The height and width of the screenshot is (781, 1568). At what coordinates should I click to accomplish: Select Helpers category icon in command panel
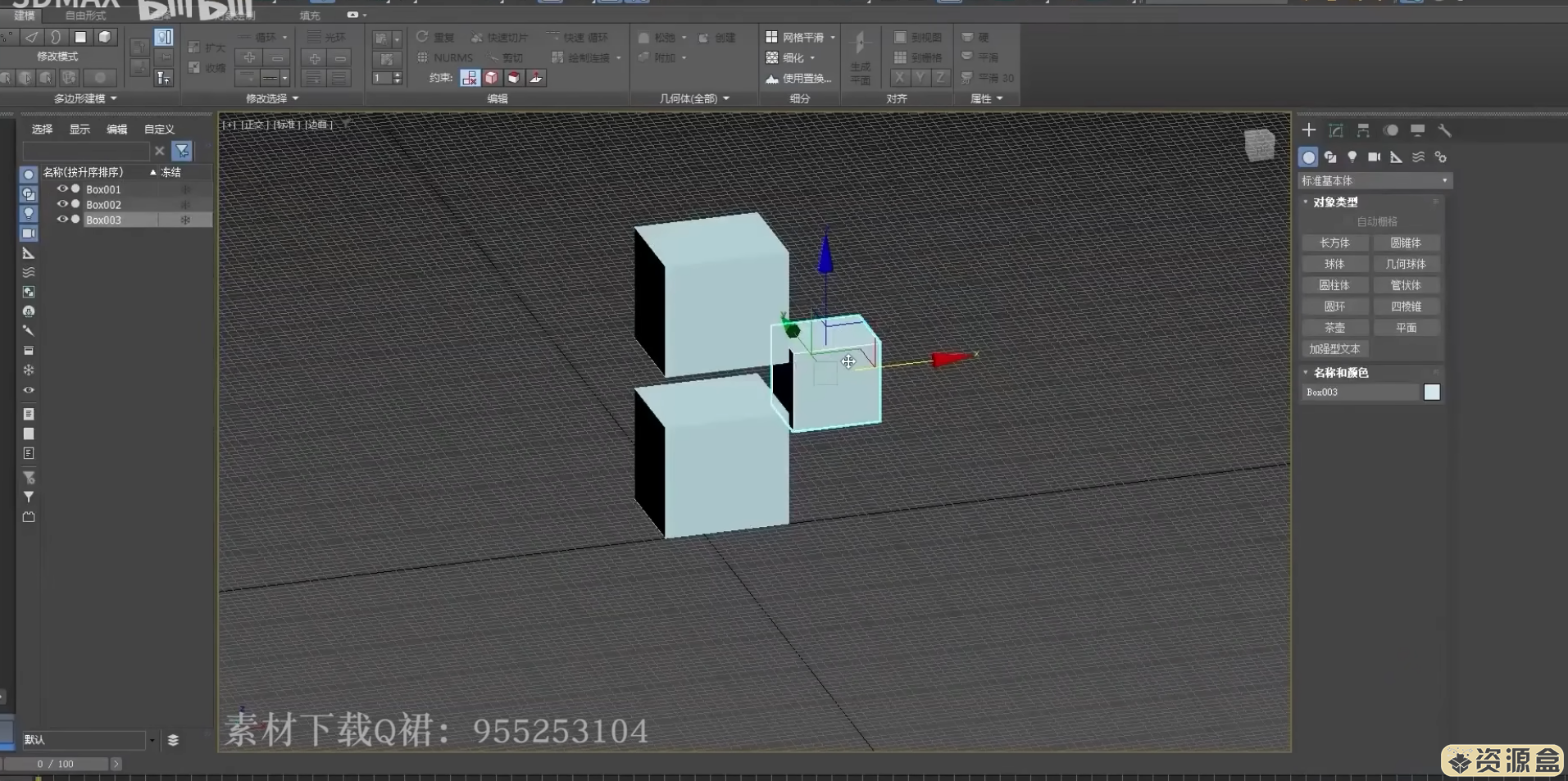click(1396, 157)
